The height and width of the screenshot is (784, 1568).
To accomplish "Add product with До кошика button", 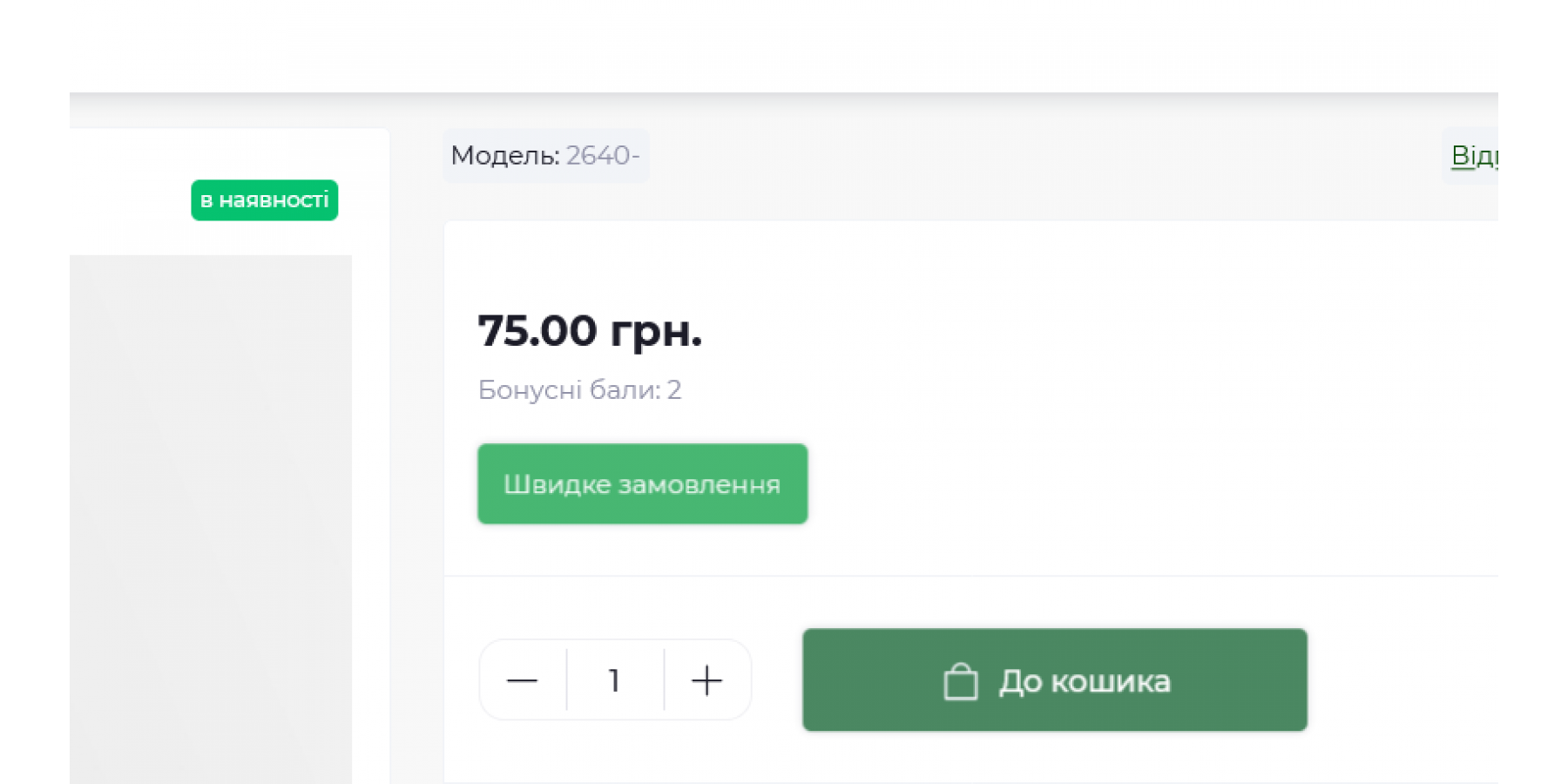I will pyautogui.click(x=1055, y=680).
